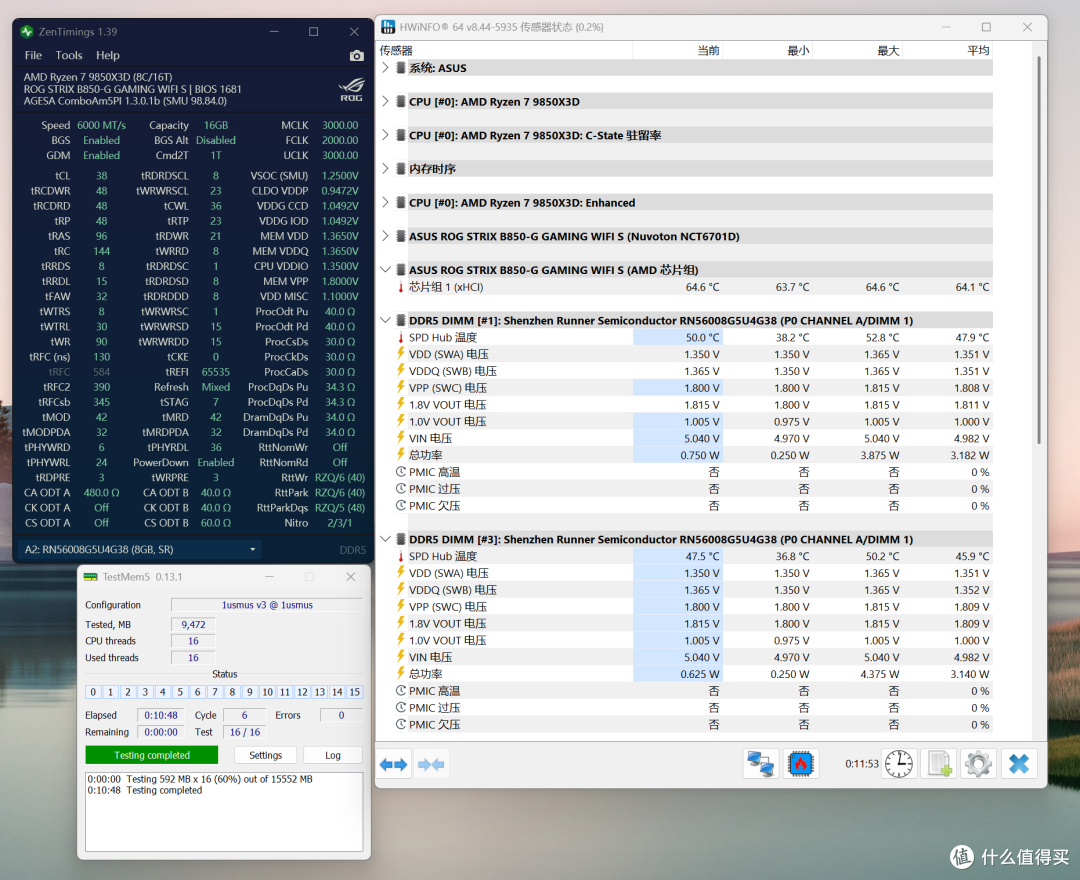1080x880 pixels.
Task: Click the TestMem5 title bar icon
Action: [x=90, y=577]
